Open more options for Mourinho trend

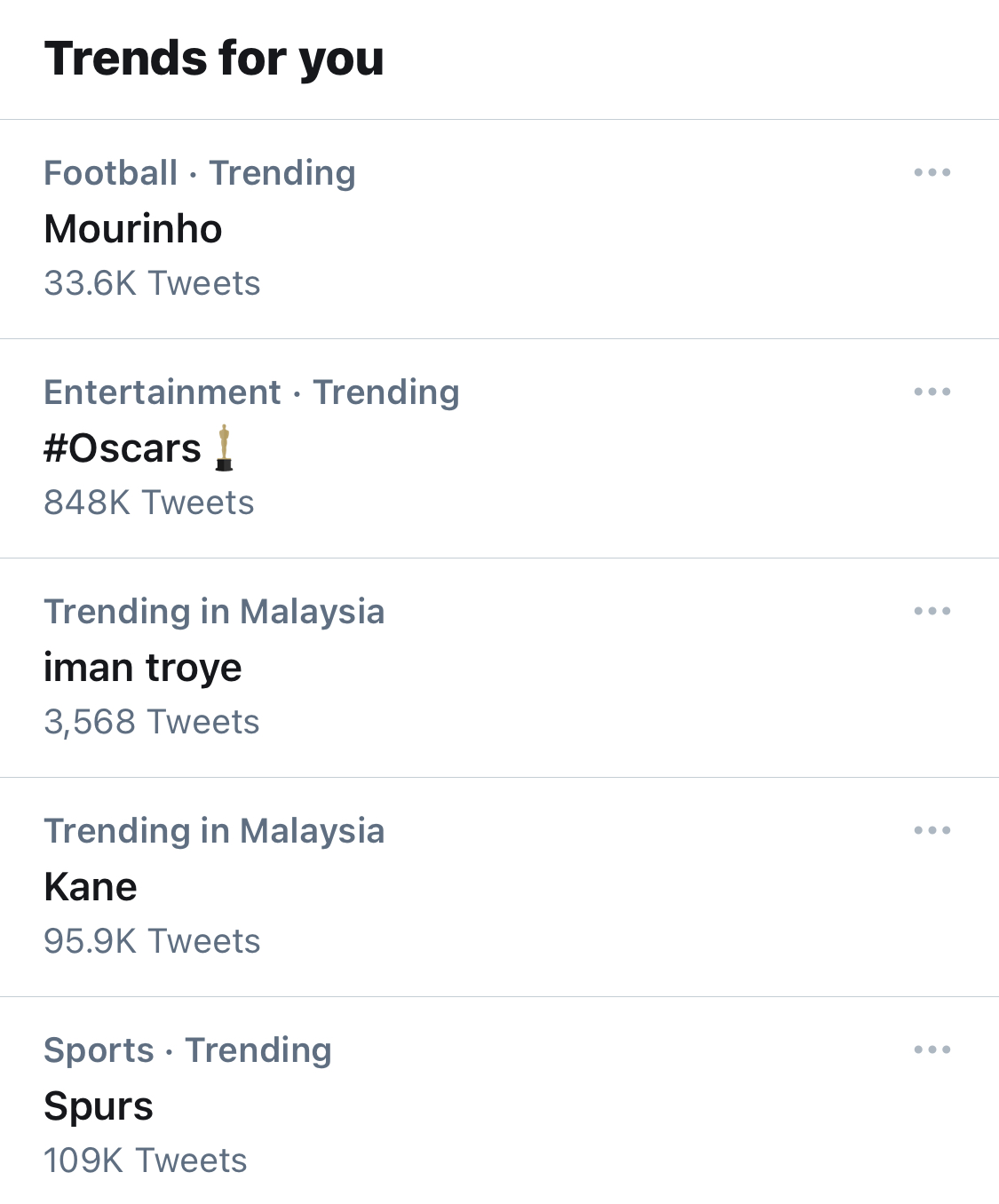[932, 172]
